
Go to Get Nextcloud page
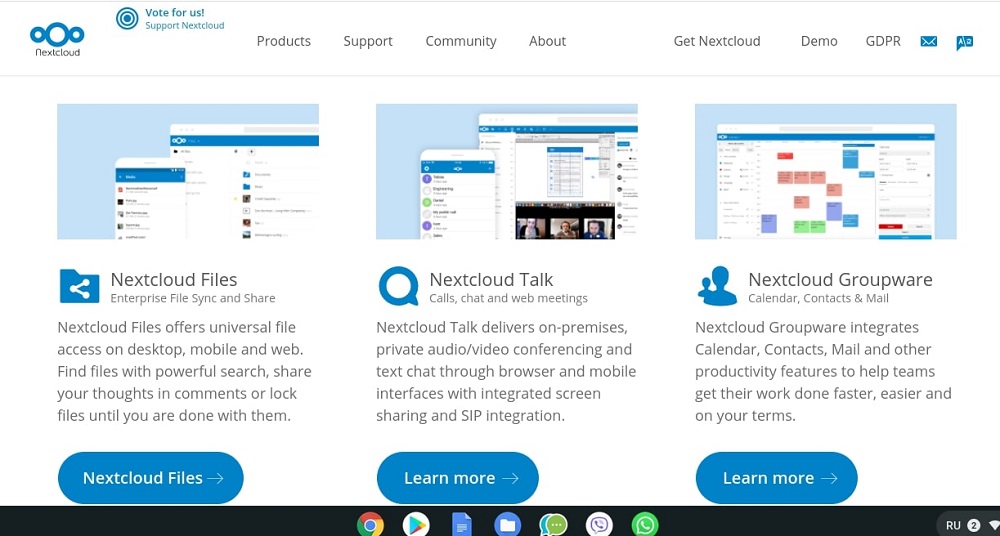pyautogui.click(x=717, y=41)
